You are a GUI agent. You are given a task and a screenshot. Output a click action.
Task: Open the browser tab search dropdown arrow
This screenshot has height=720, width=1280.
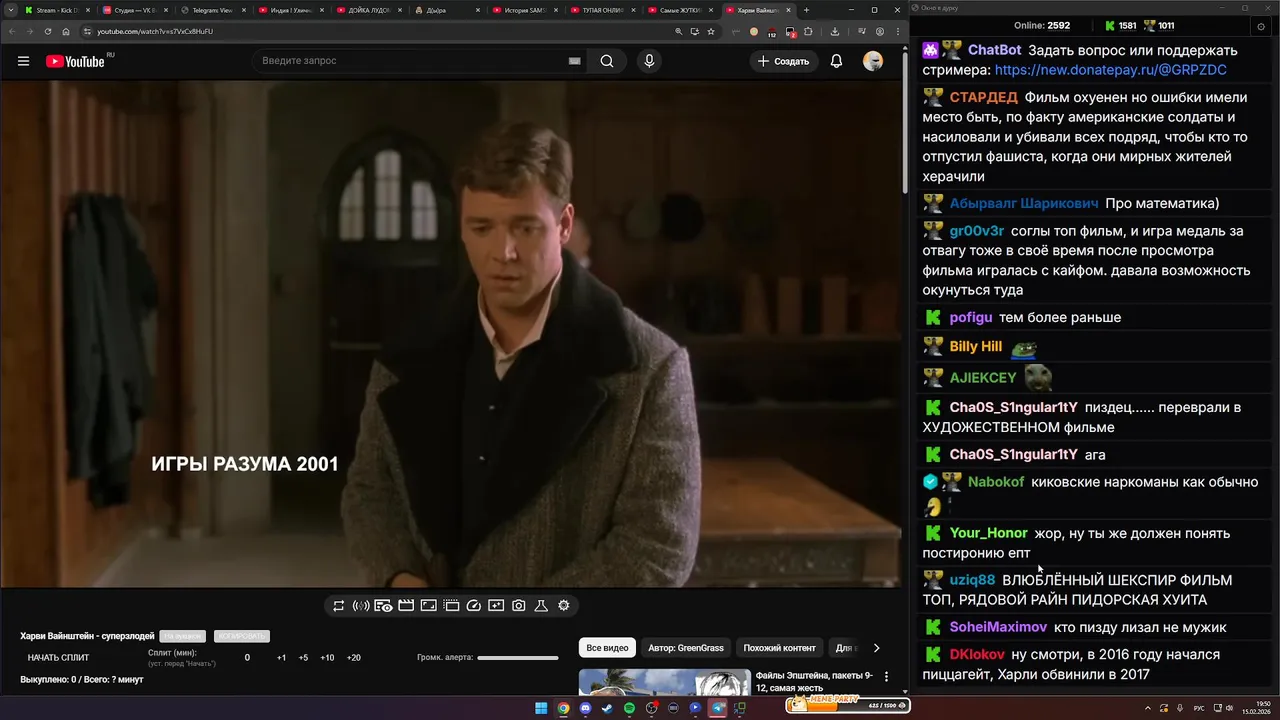coord(11,10)
